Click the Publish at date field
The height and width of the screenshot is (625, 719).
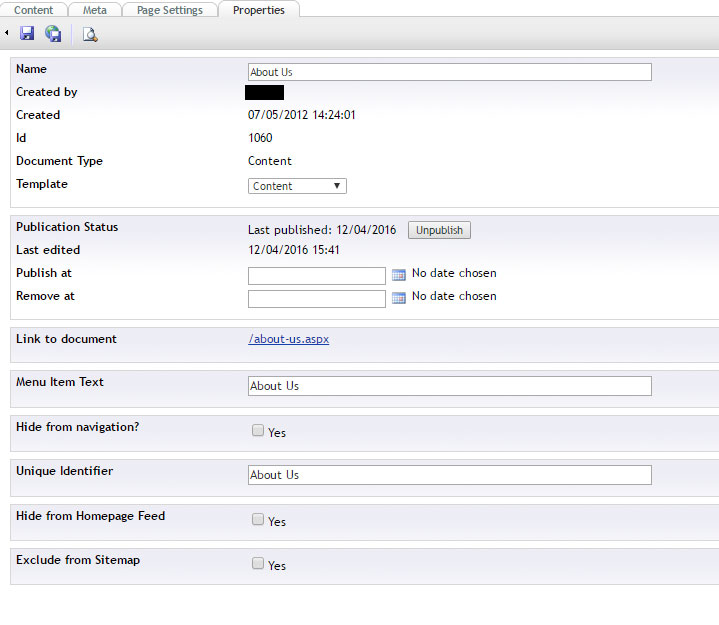[316, 276]
